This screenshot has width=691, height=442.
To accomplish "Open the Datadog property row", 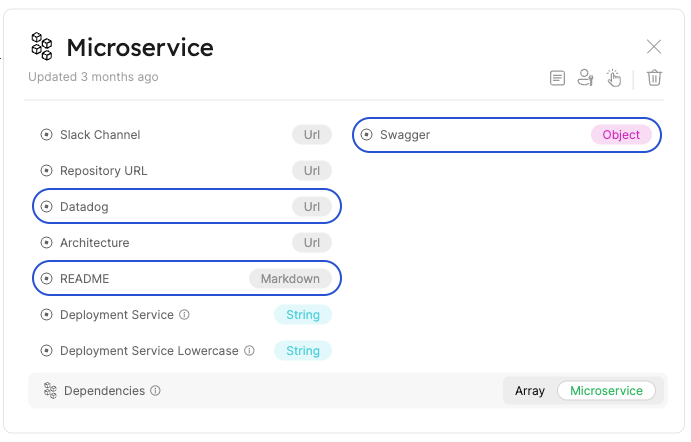I will (x=187, y=207).
